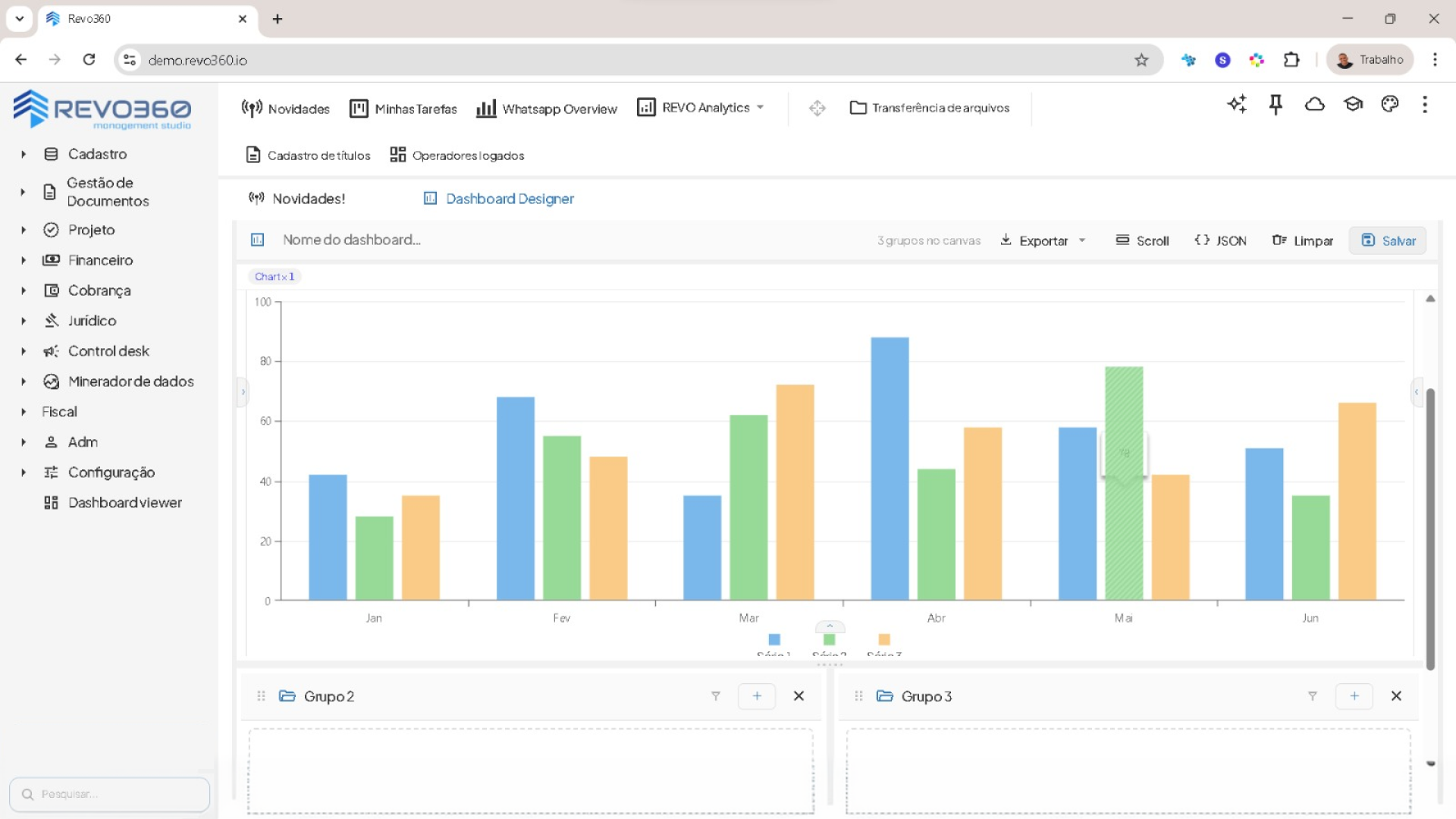Image resolution: width=1456 pixels, height=819 pixels.
Task: Open Whatsapp Overview
Action: click(547, 108)
